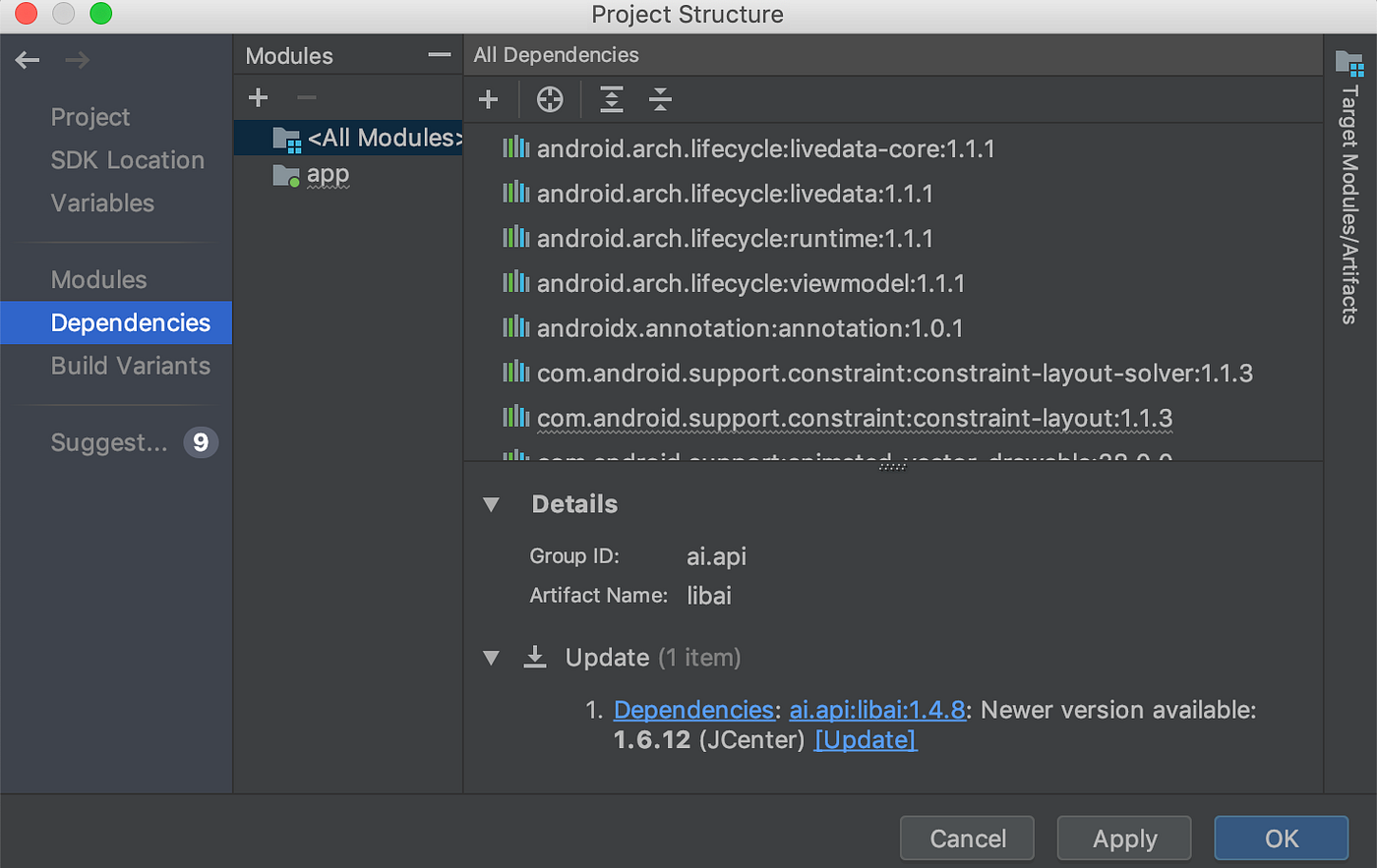The height and width of the screenshot is (868, 1377).
Task: Add a new module with the plus icon
Action: click(x=258, y=97)
